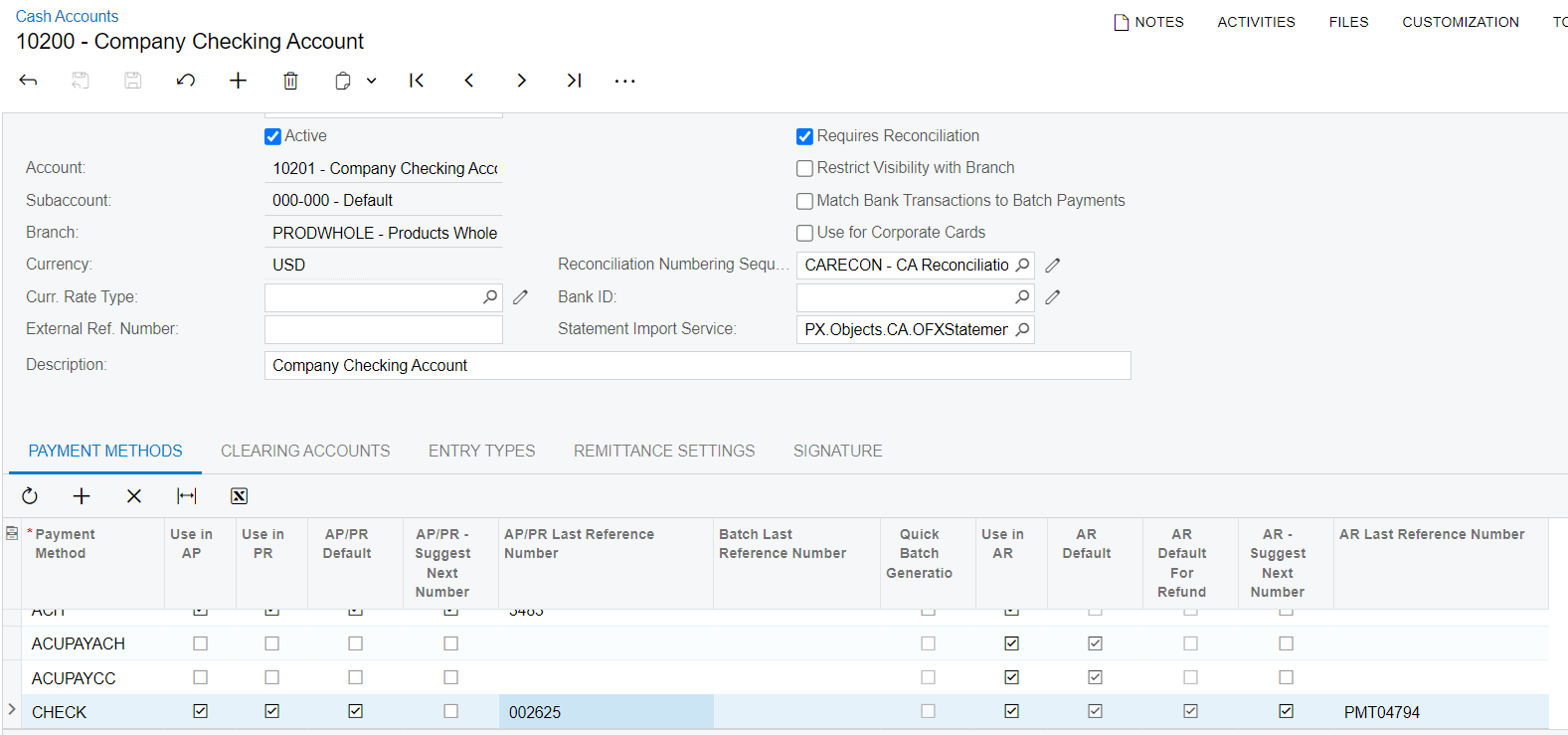Add a new cash account record
The width and height of the screenshot is (1568, 735).
coord(238,81)
